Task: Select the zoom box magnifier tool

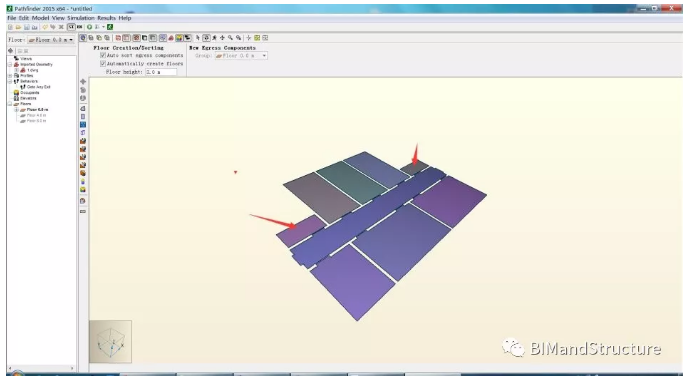Action: pyautogui.click(x=239, y=38)
